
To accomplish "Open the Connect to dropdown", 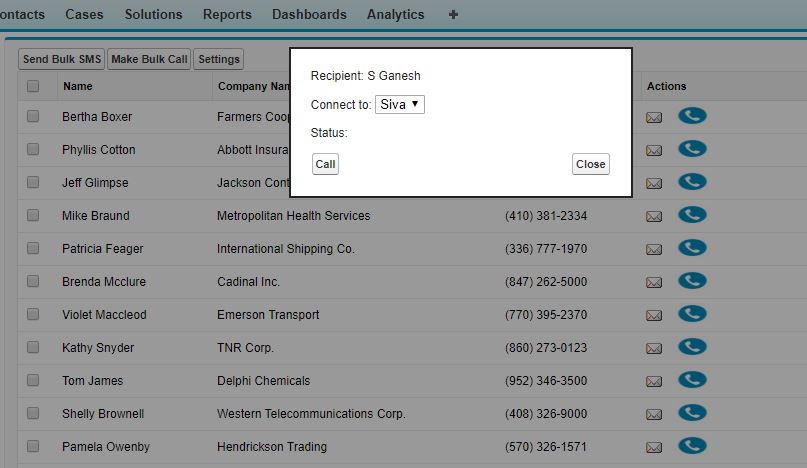I will (x=400, y=104).
